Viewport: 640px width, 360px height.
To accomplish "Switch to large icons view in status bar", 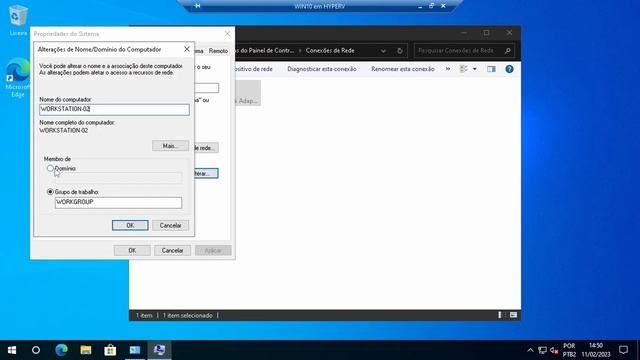I will (x=513, y=315).
